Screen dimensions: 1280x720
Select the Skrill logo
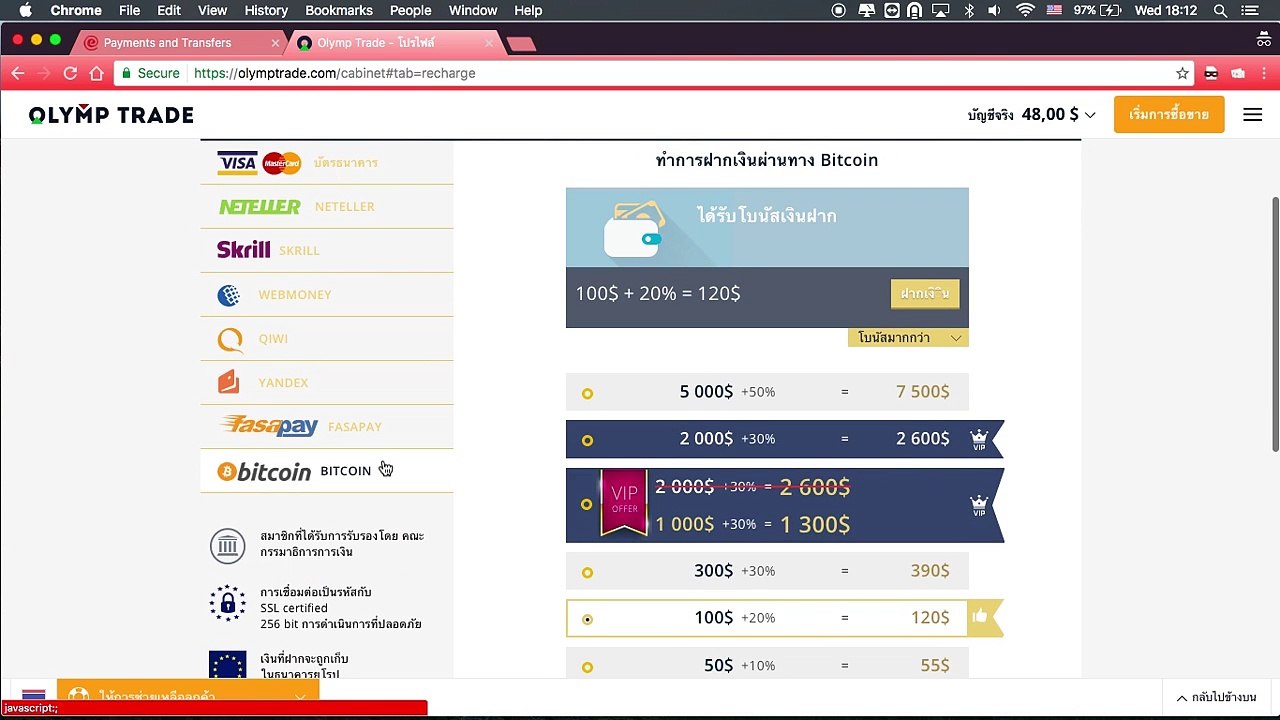pyautogui.click(x=243, y=250)
